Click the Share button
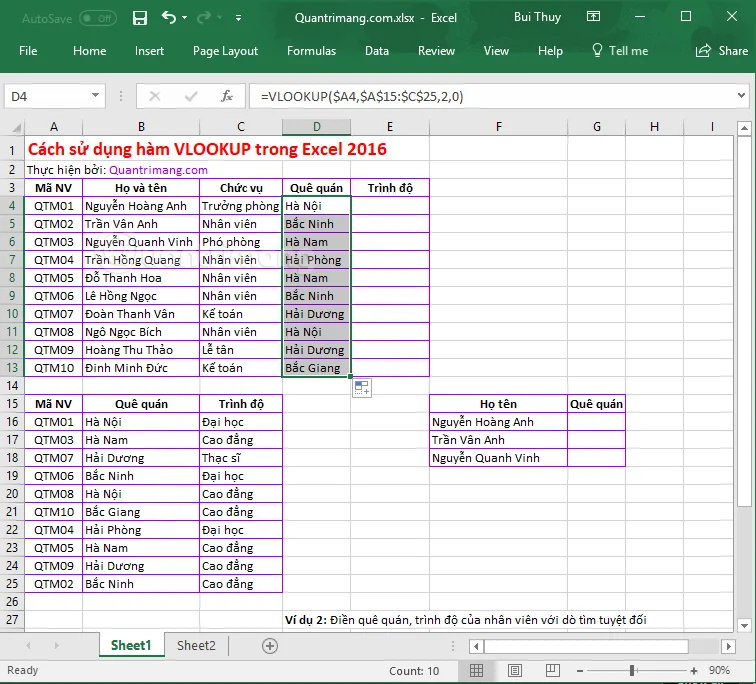This screenshot has width=756, height=684. click(x=722, y=51)
